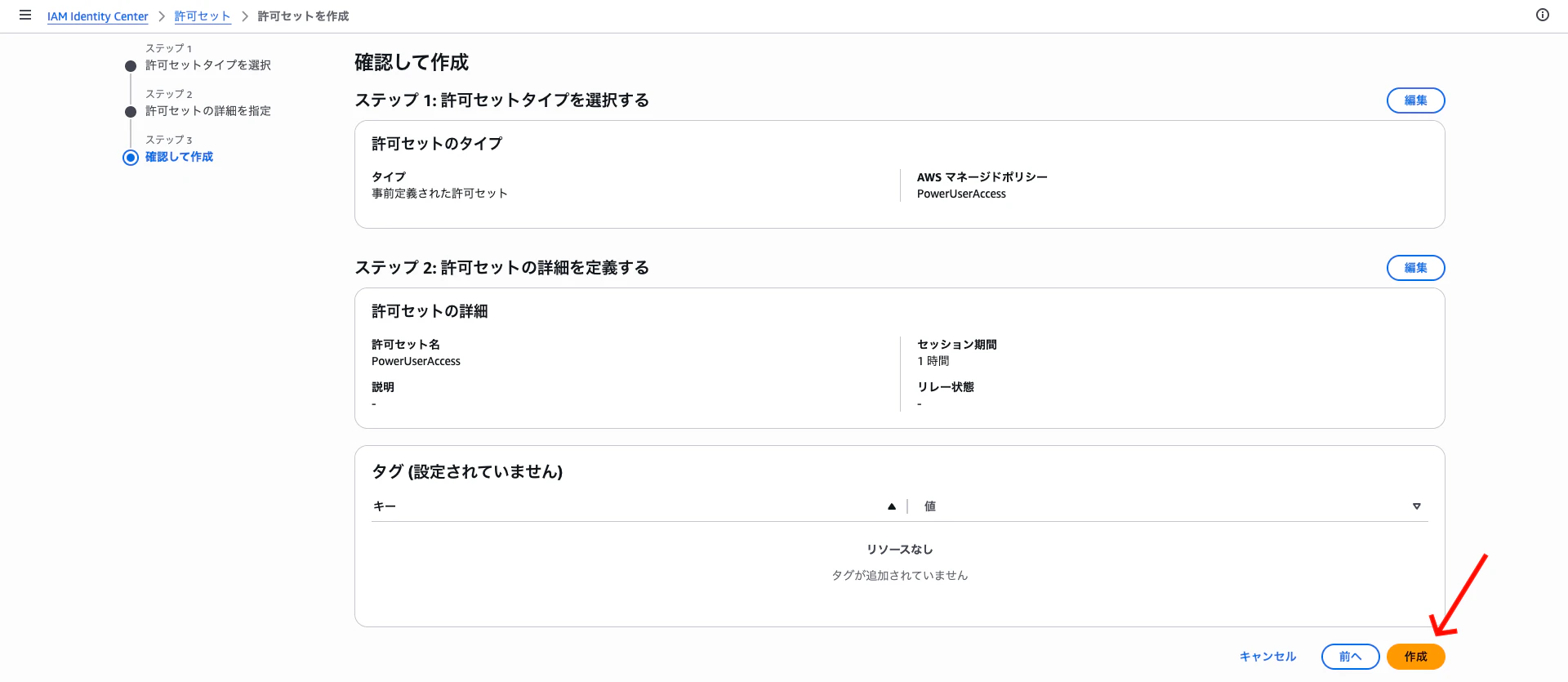1568x682 pixels.
Task: Edit ステップ 1 許可セットタイプ settings
Action: coord(1415,100)
